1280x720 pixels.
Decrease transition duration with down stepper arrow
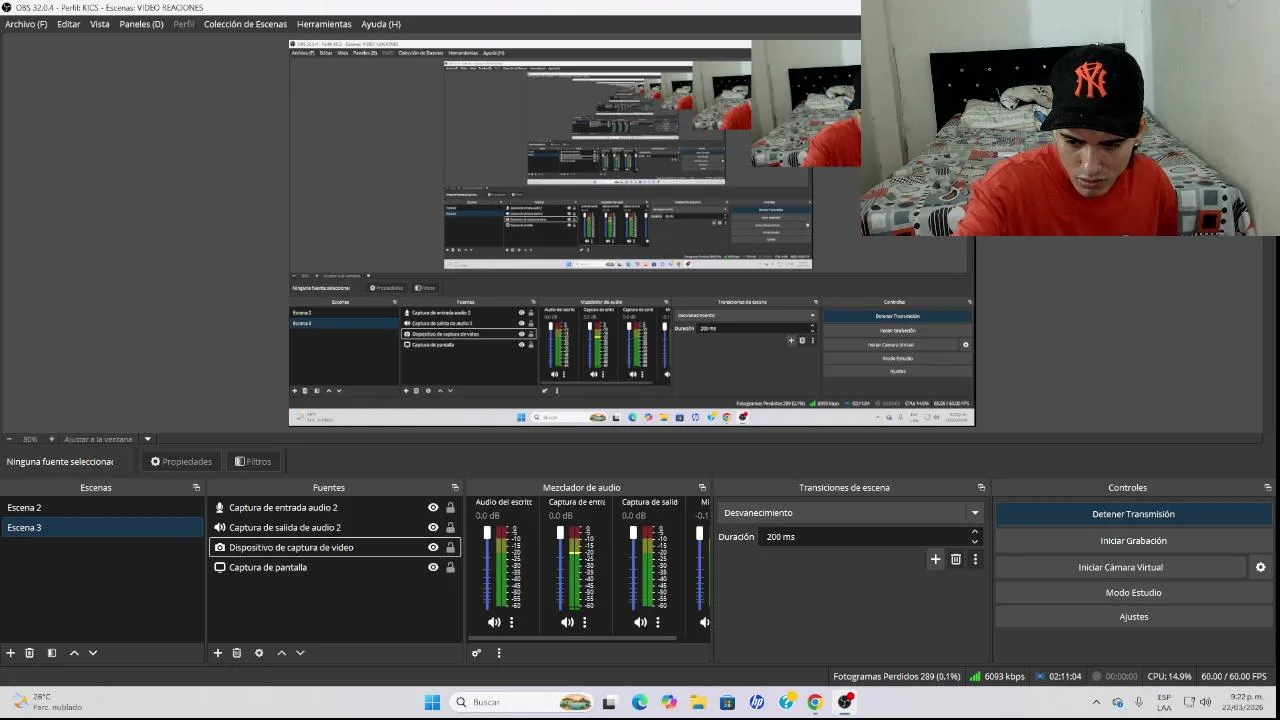point(975,542)
